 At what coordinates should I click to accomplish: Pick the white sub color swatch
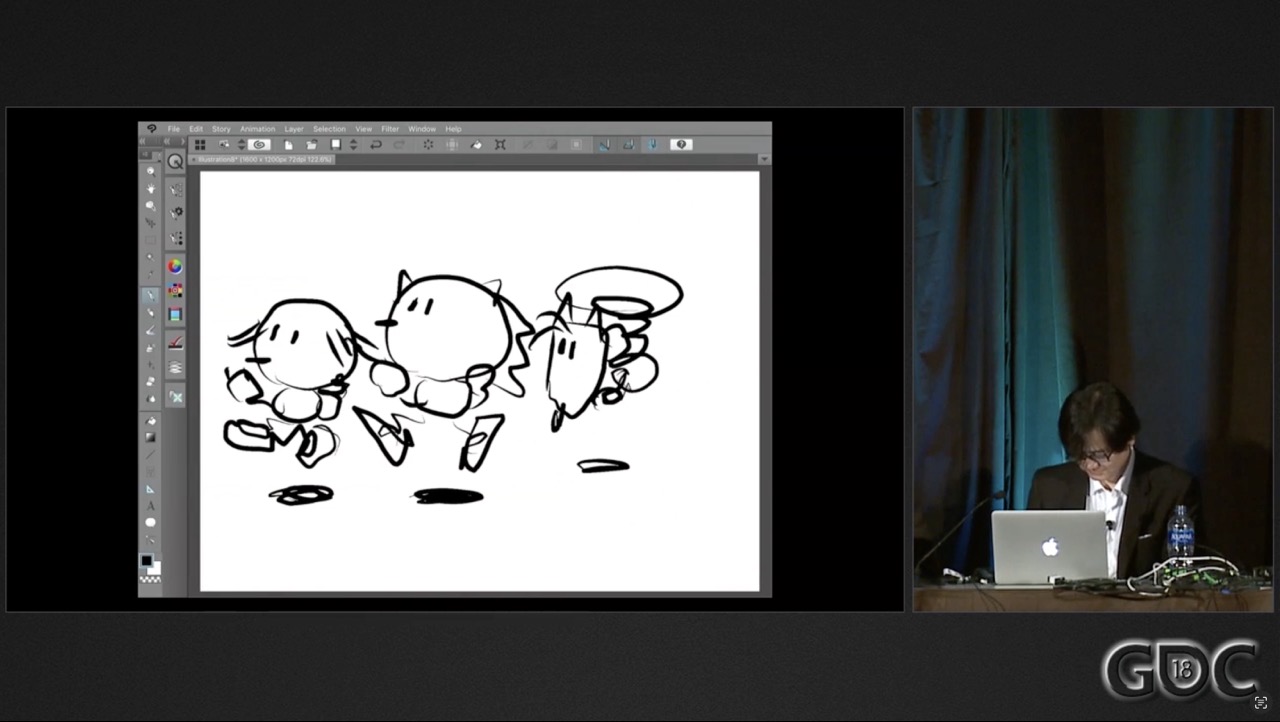154,568
